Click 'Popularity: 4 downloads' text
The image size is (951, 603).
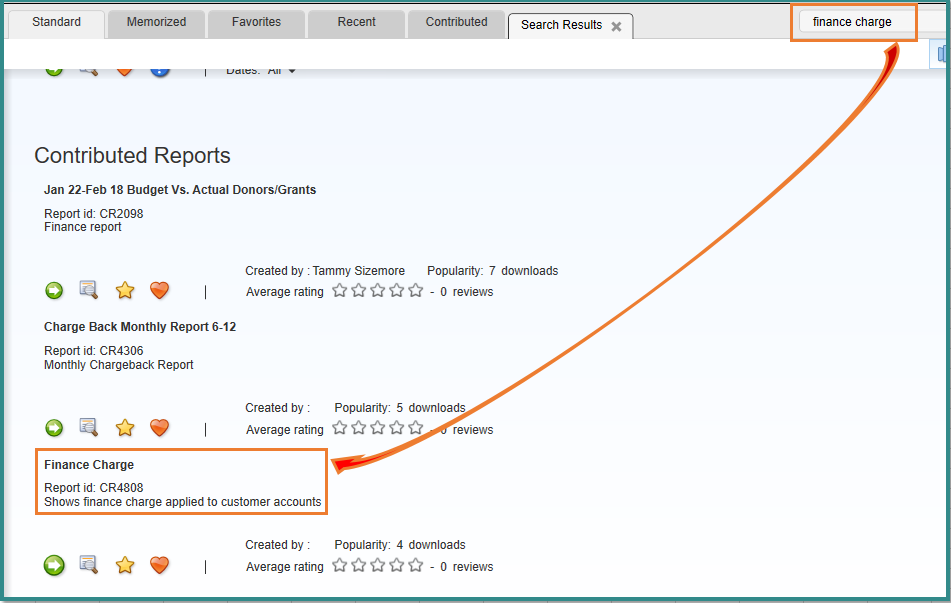(400, 545)
